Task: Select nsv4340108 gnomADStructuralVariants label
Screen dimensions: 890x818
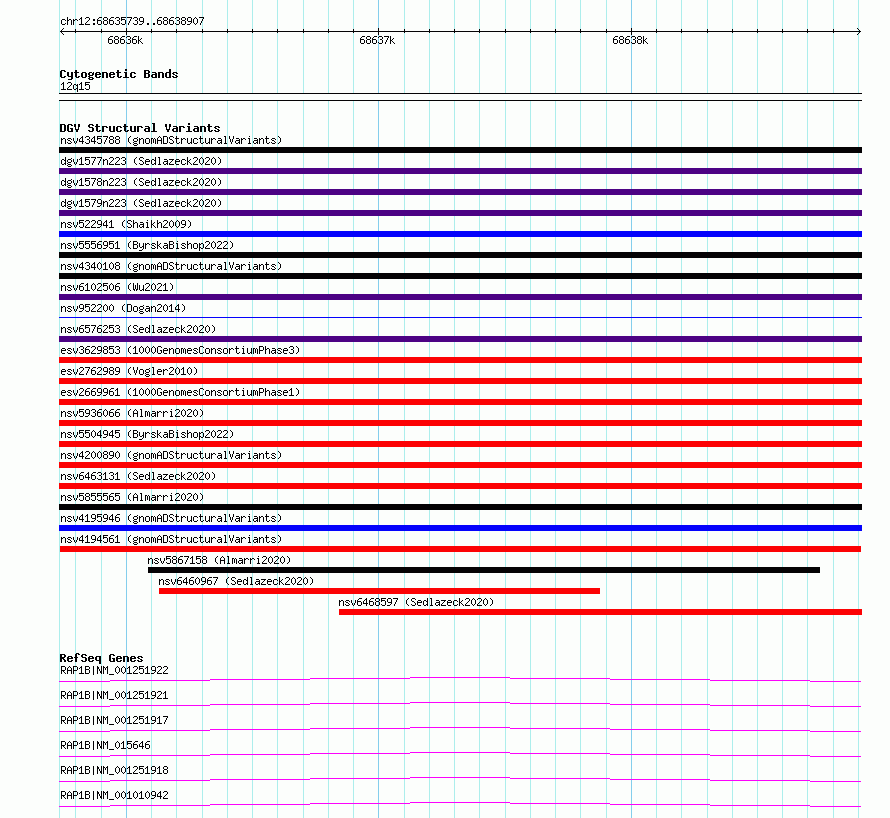Action: coord(171,266)
